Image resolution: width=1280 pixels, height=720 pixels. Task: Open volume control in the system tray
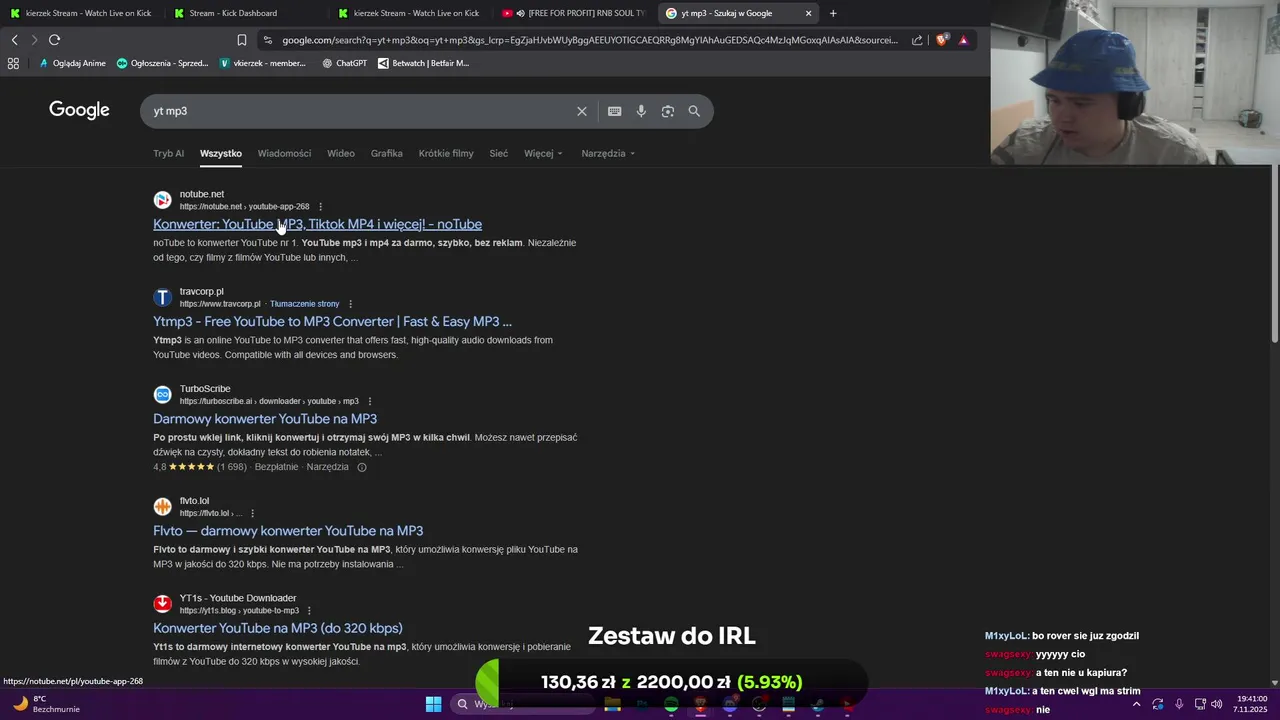[x=1217, y=704]
